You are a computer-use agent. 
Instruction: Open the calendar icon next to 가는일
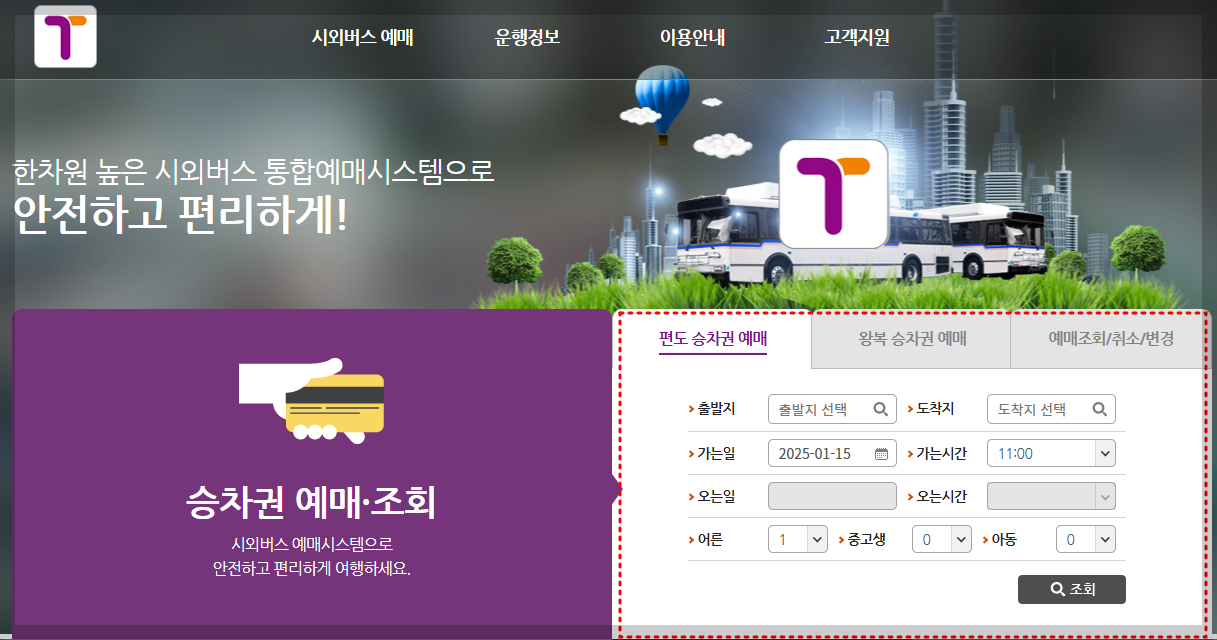(x=881, y=452)
